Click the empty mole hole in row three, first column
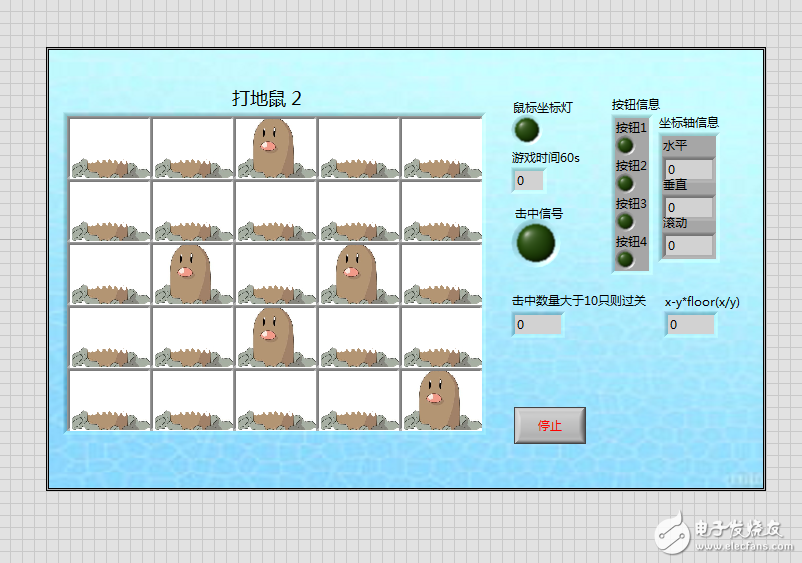The image size is (802, 563). [110, 274]
